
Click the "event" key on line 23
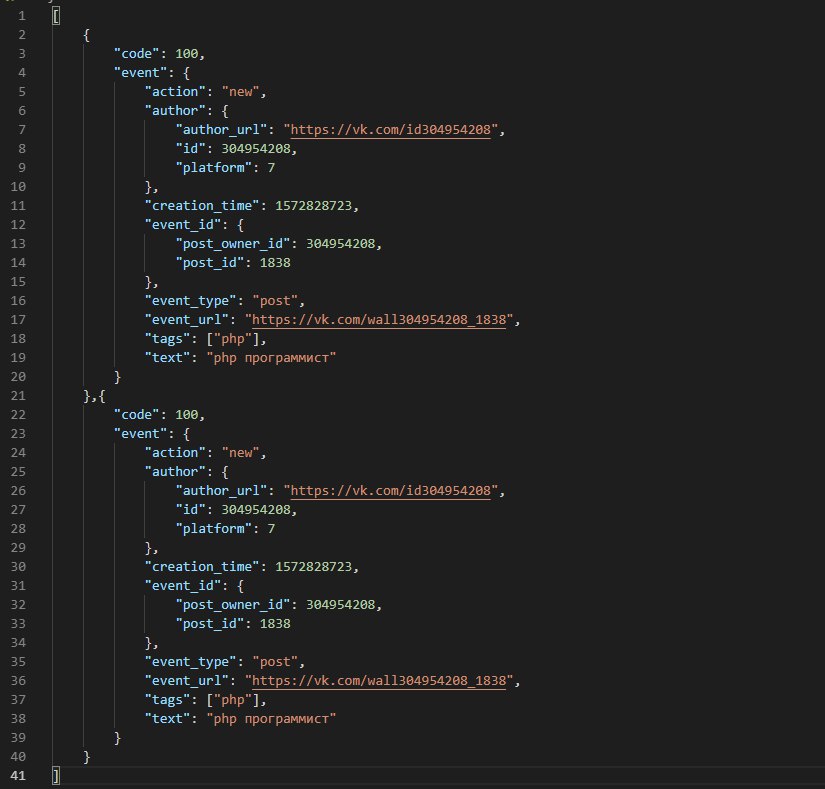tap(140, 433)
